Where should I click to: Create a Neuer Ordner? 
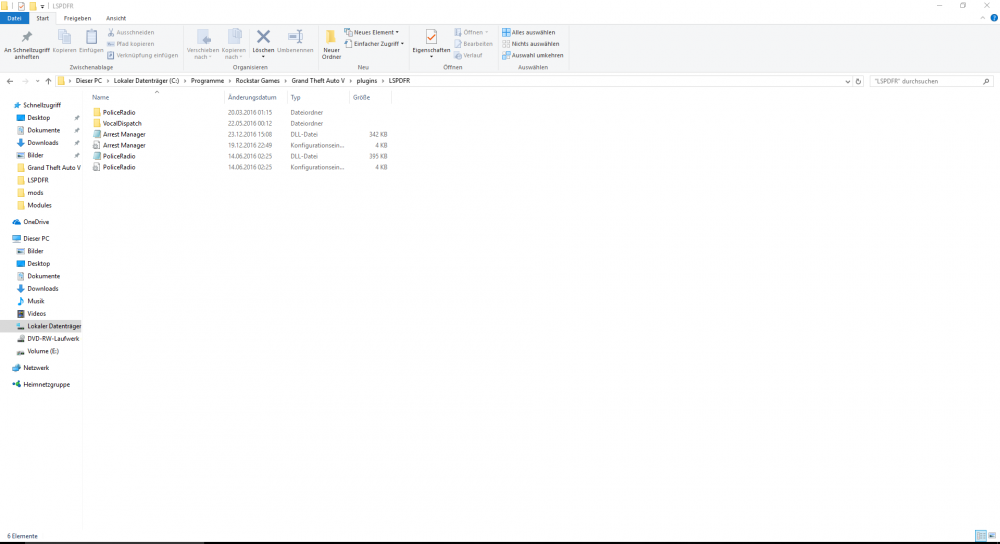click(x=331, y=44)
